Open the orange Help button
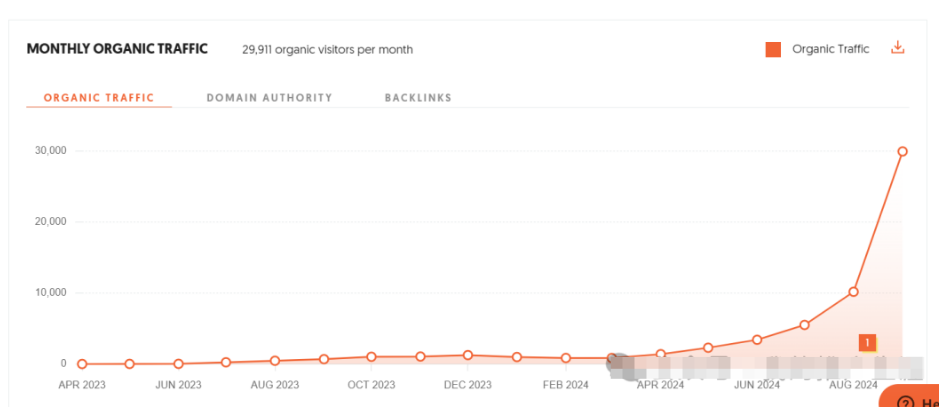 912,399
